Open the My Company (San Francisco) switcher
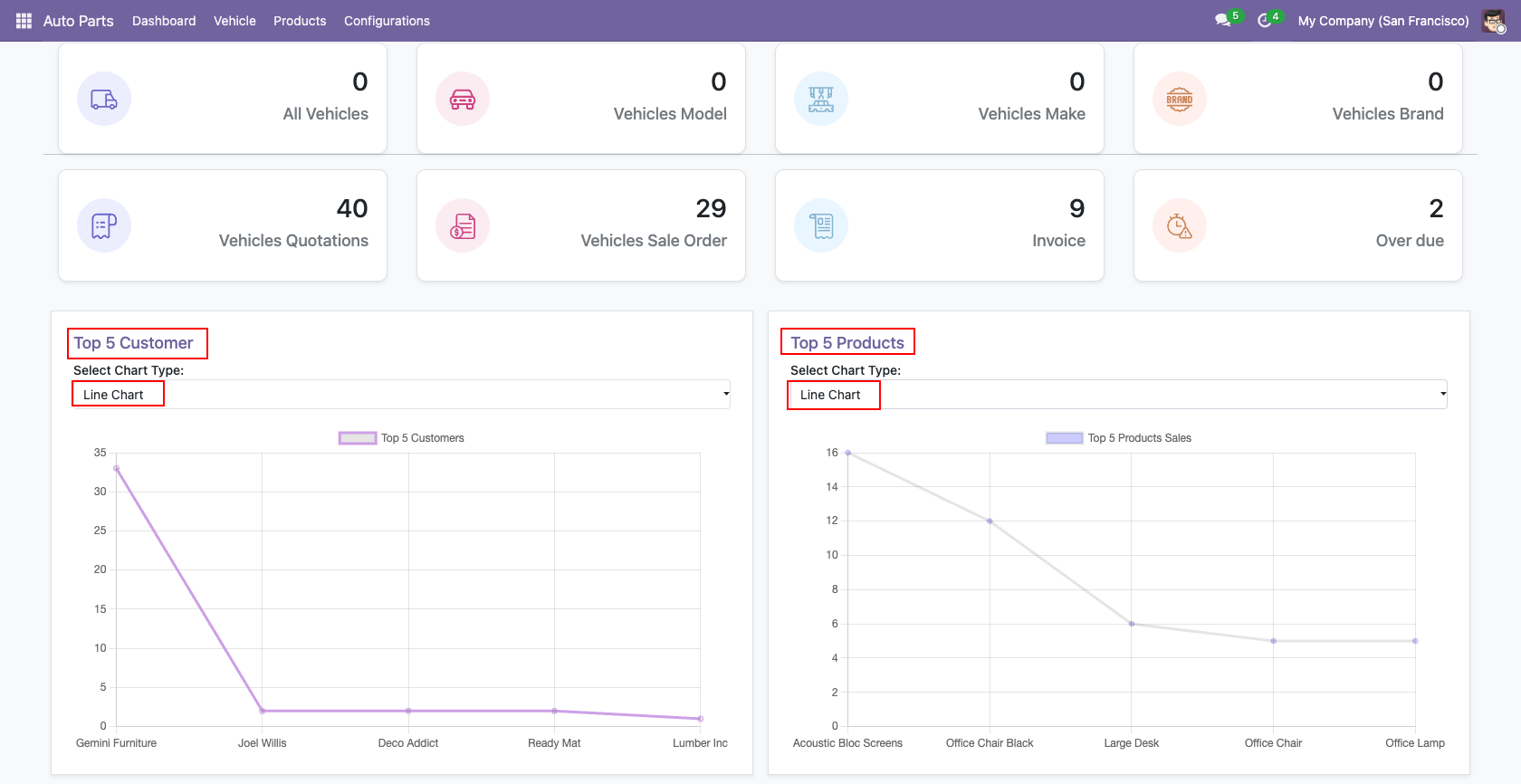 pos(1383,21)
